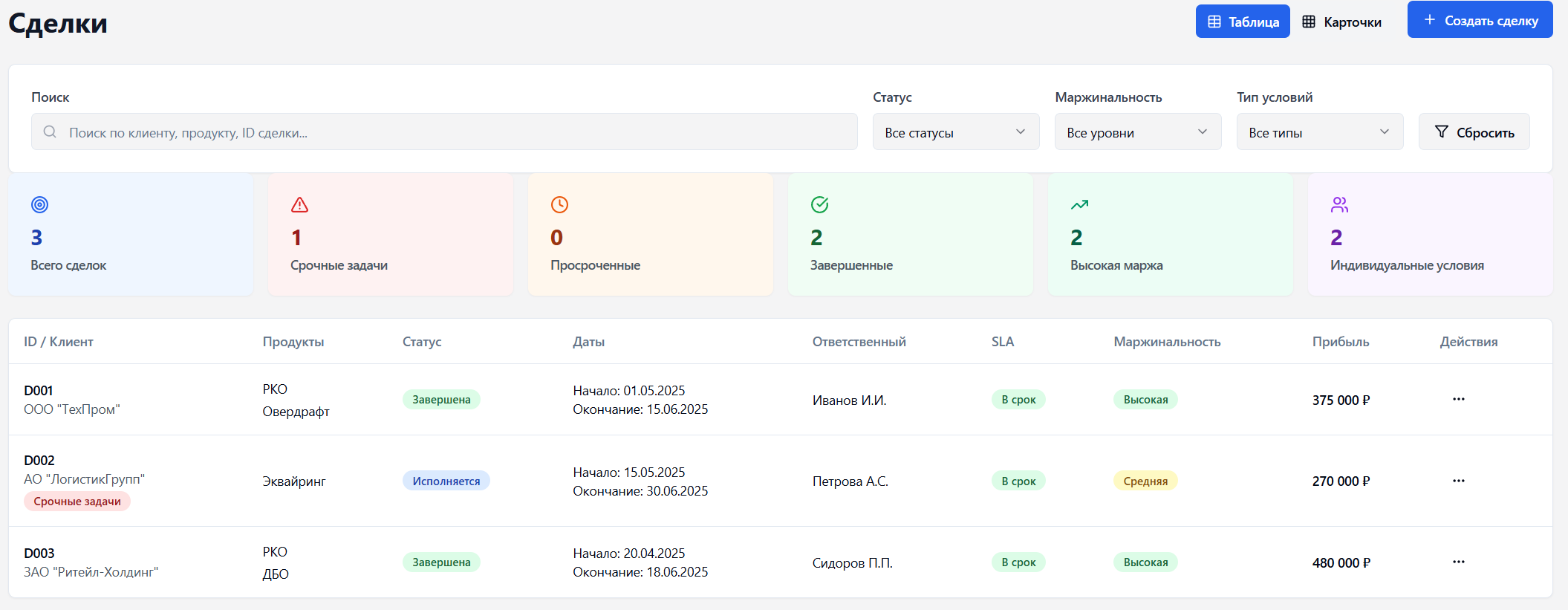
Task: Click the people icon above Индивидуальные условия
Action: tap(1339, 204)
